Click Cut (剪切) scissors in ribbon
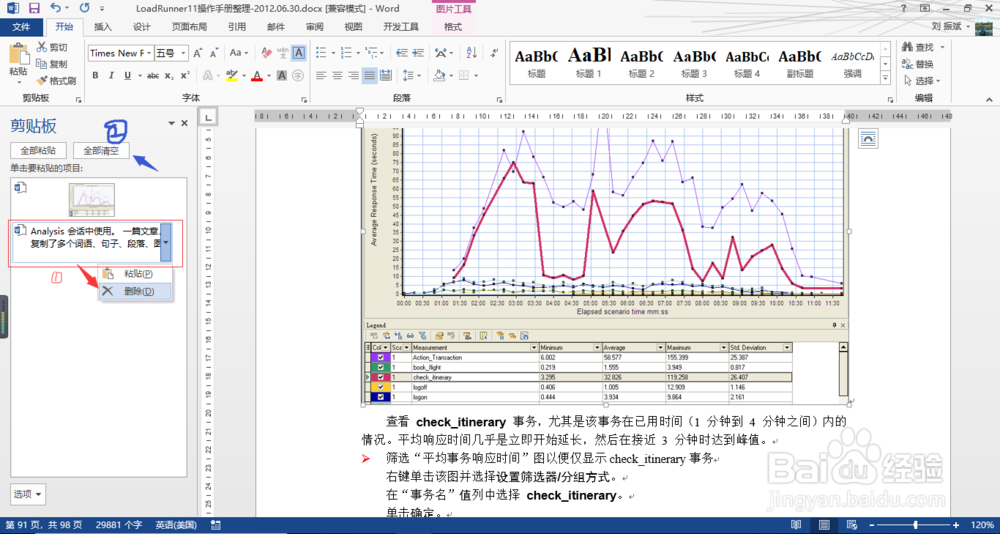This screenshot has height=534, width=1000. click(x=51, y=47)
